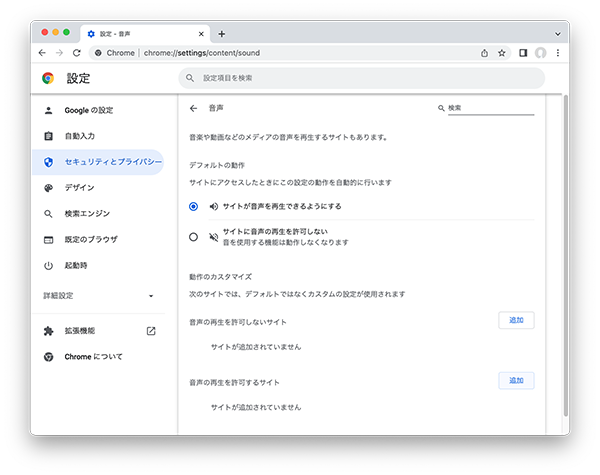The height and width of the screenshot is (475, 600).
Task: Open a new tab with the plus button
Action: [222, 34]
